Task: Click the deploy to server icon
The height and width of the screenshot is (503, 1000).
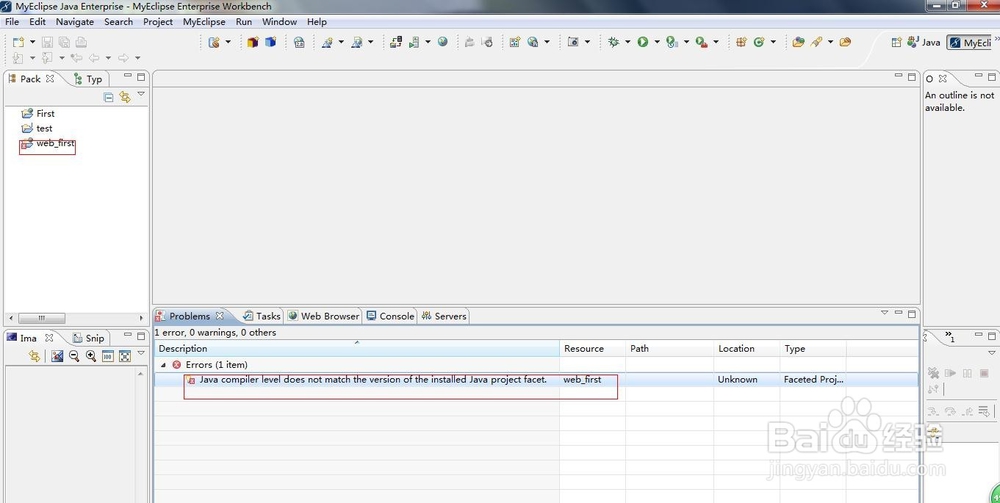Action: tap(396, 42)
